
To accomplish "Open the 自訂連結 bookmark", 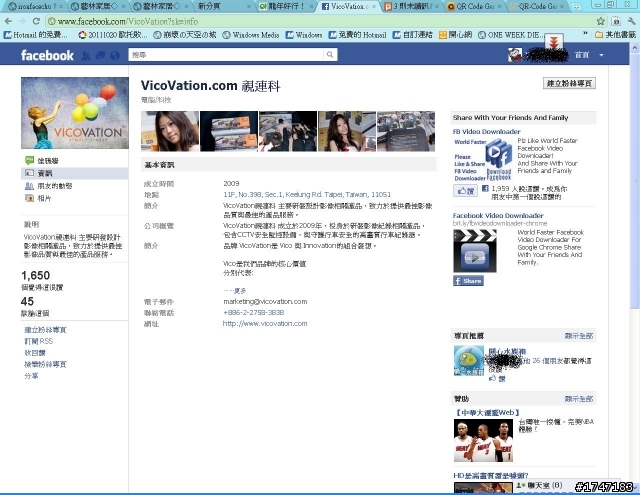I will (x=412, y=35).
